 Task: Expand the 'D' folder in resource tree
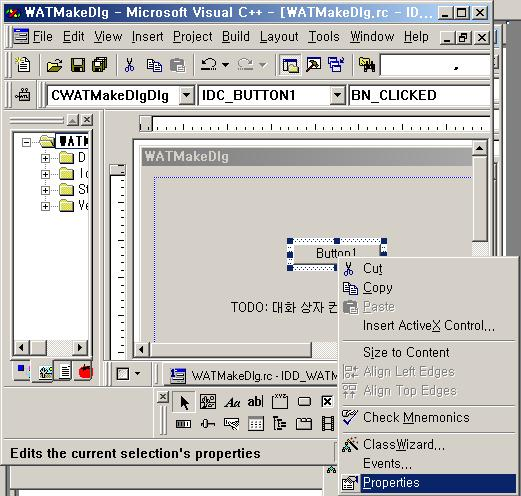(45, 158)
